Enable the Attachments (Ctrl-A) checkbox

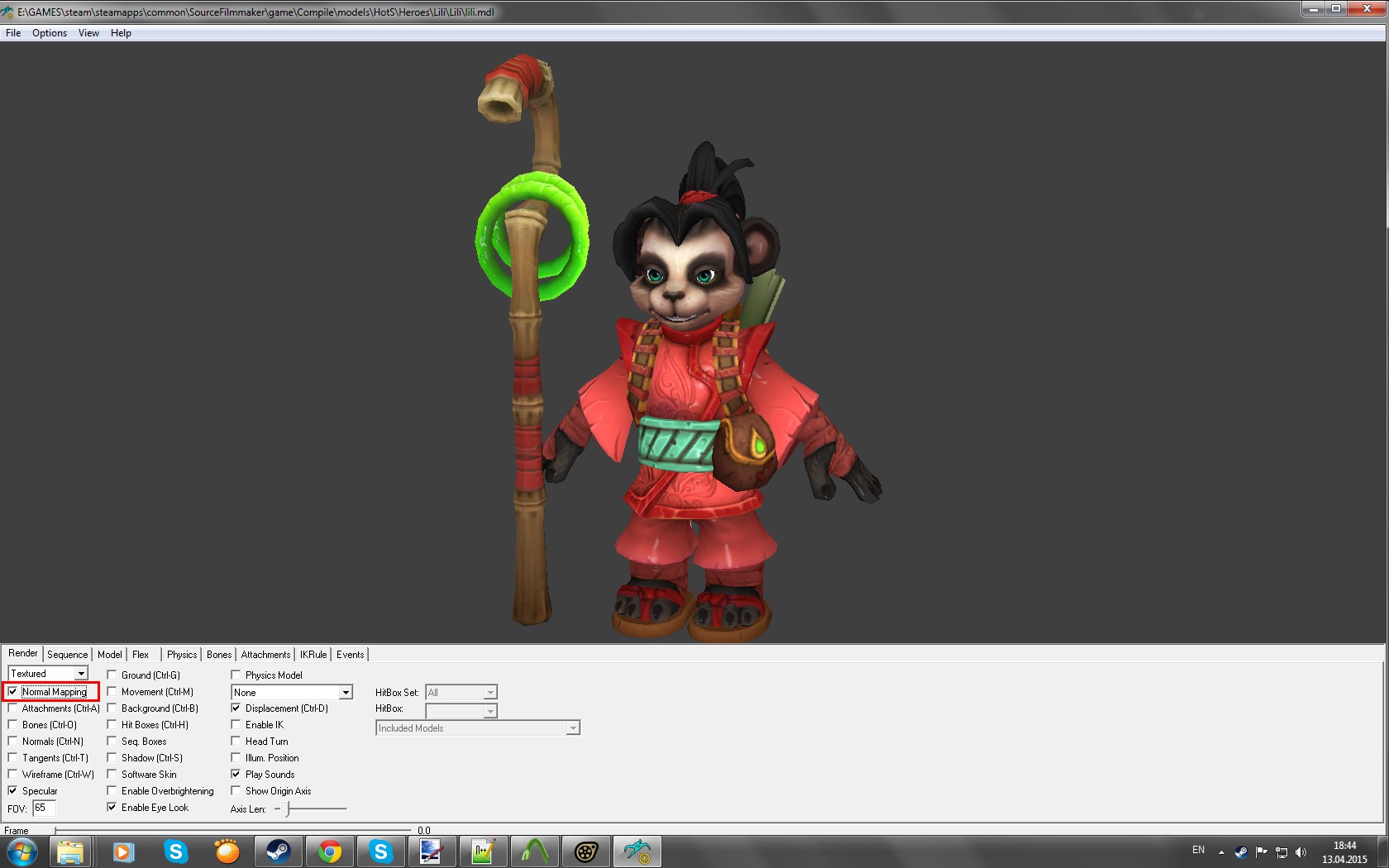point(12,708)
